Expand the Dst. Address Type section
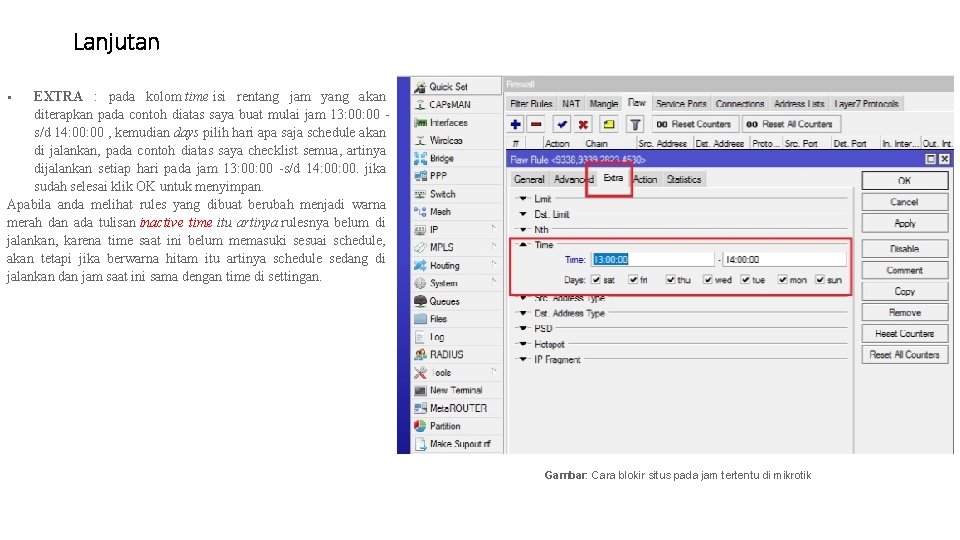960x540 pixels. (523, 313)
